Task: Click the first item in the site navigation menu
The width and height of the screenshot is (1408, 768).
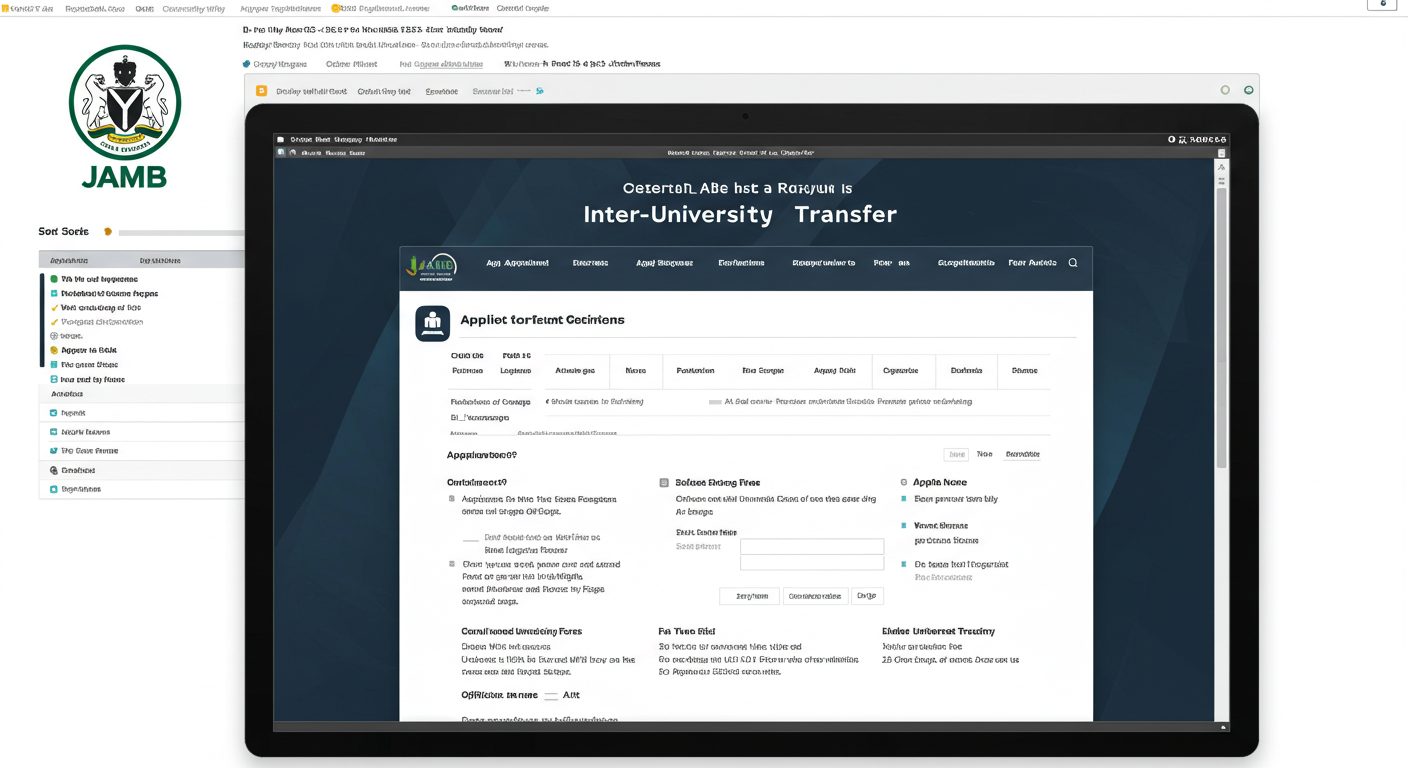Action: tap(517, 263)
